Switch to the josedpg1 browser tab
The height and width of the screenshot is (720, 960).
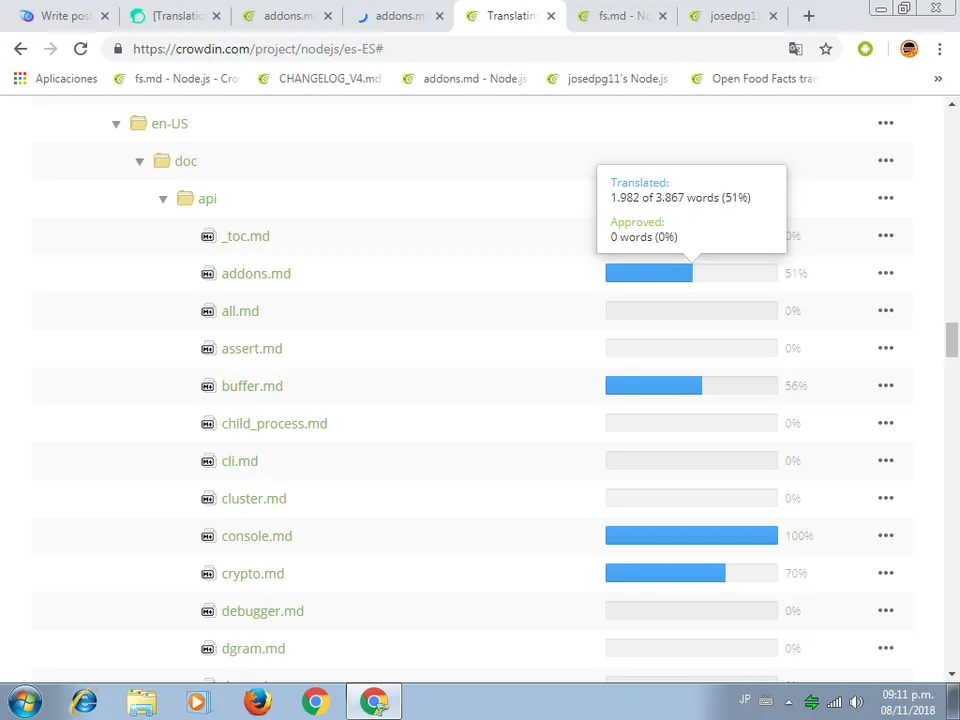click(735, 17)
